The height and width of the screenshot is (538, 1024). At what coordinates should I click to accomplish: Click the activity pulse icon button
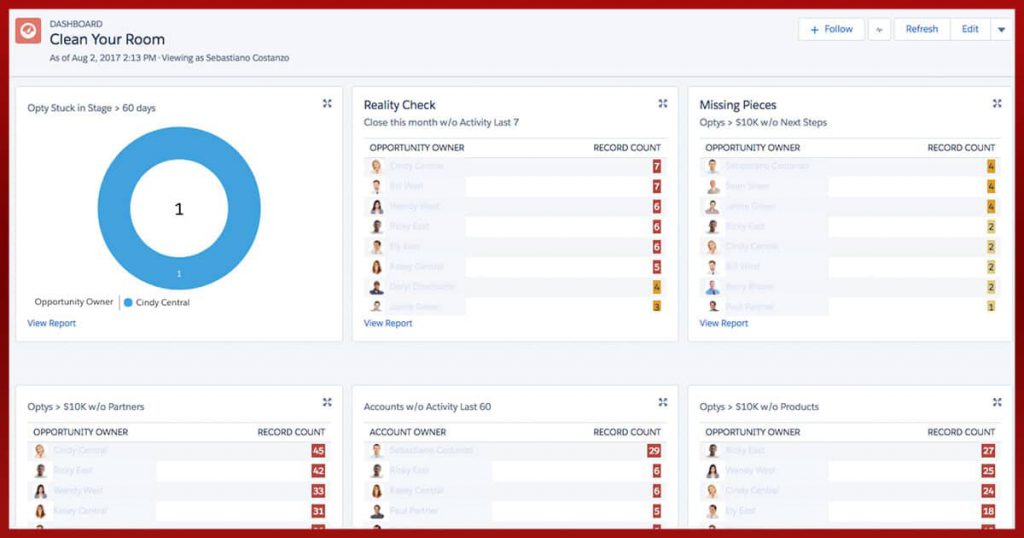coord(879,30)
